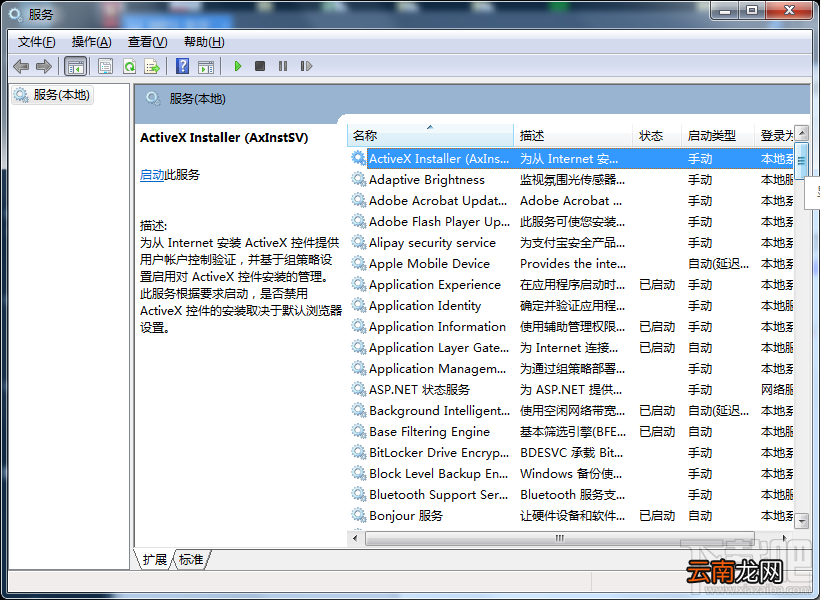Sort by the 描述 column header
820x600 pixels.
573,135
